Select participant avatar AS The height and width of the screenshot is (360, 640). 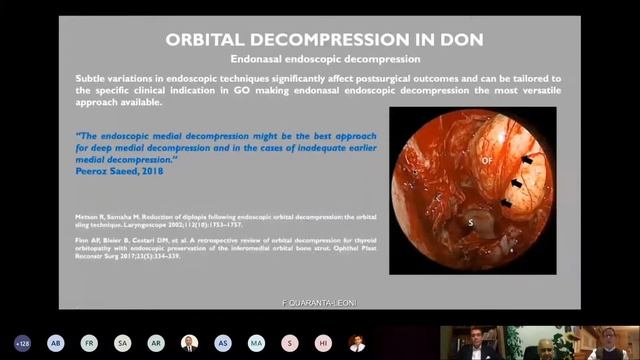click(x=223, y=344)
